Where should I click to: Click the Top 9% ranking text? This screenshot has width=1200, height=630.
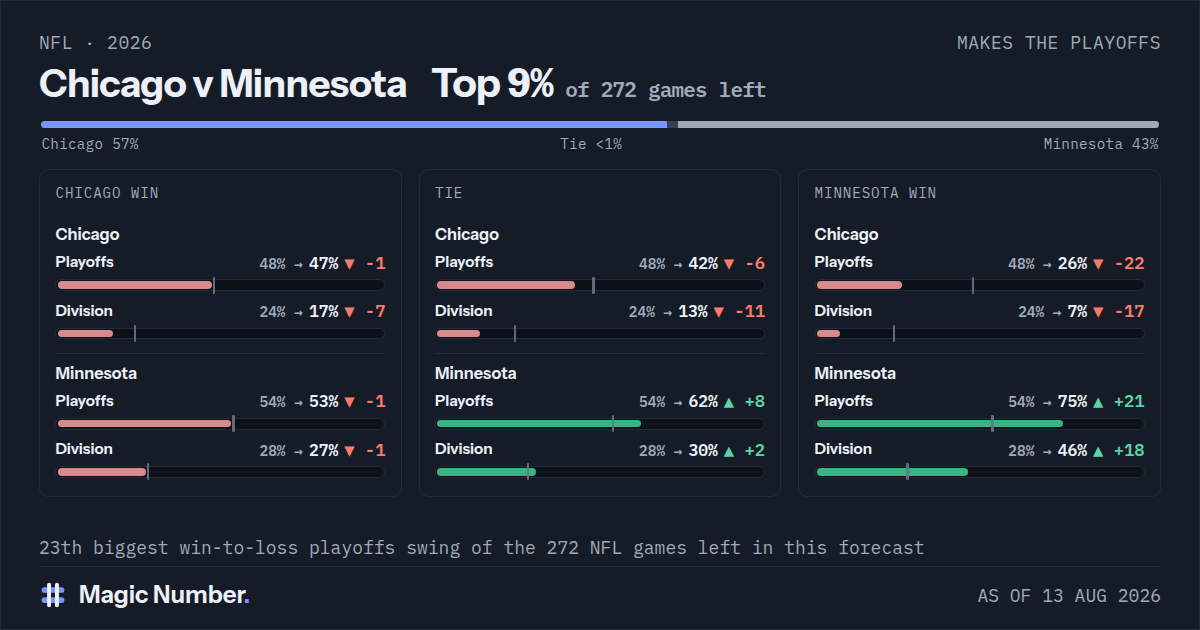pyautogui.click(x=493, y=85)
